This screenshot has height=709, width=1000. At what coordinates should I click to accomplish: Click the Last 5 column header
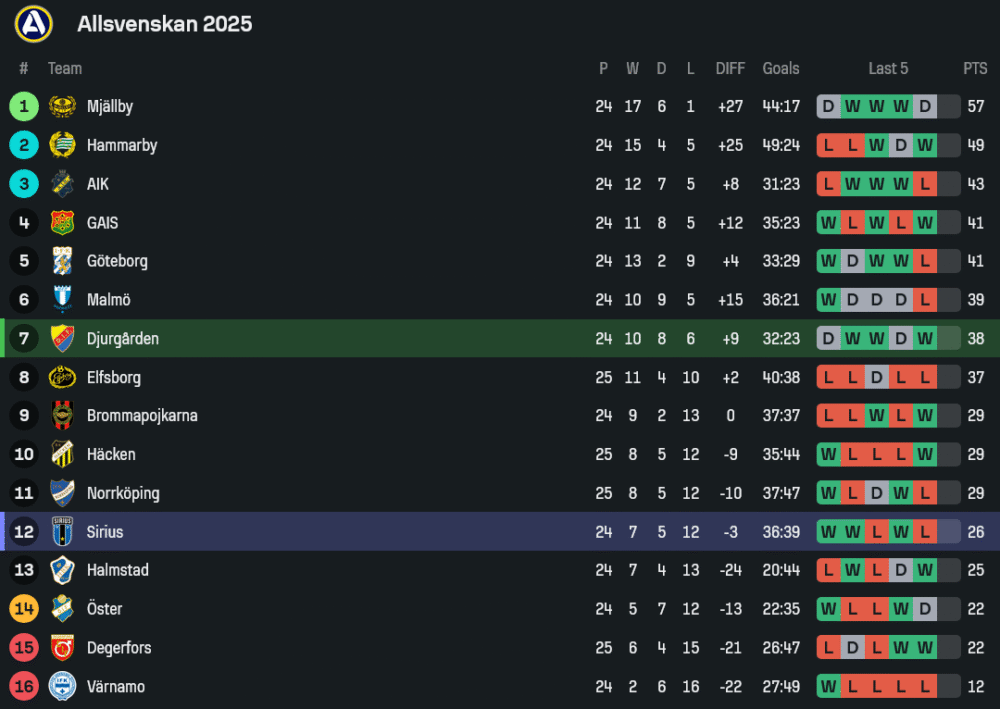(x=888, y=68)
